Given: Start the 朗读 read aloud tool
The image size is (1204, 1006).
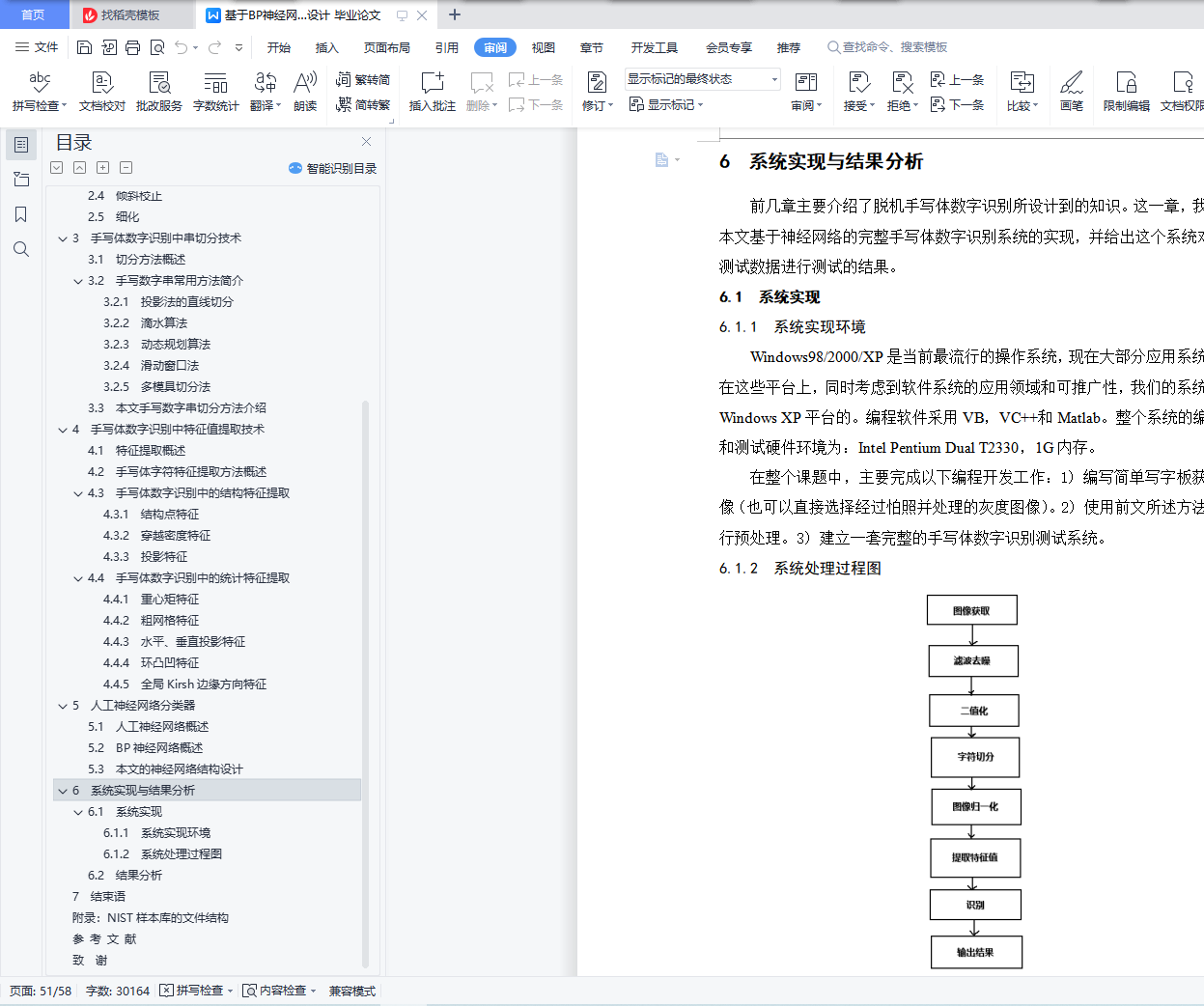Looking at the screenshot, I should [x=305, y=92].
